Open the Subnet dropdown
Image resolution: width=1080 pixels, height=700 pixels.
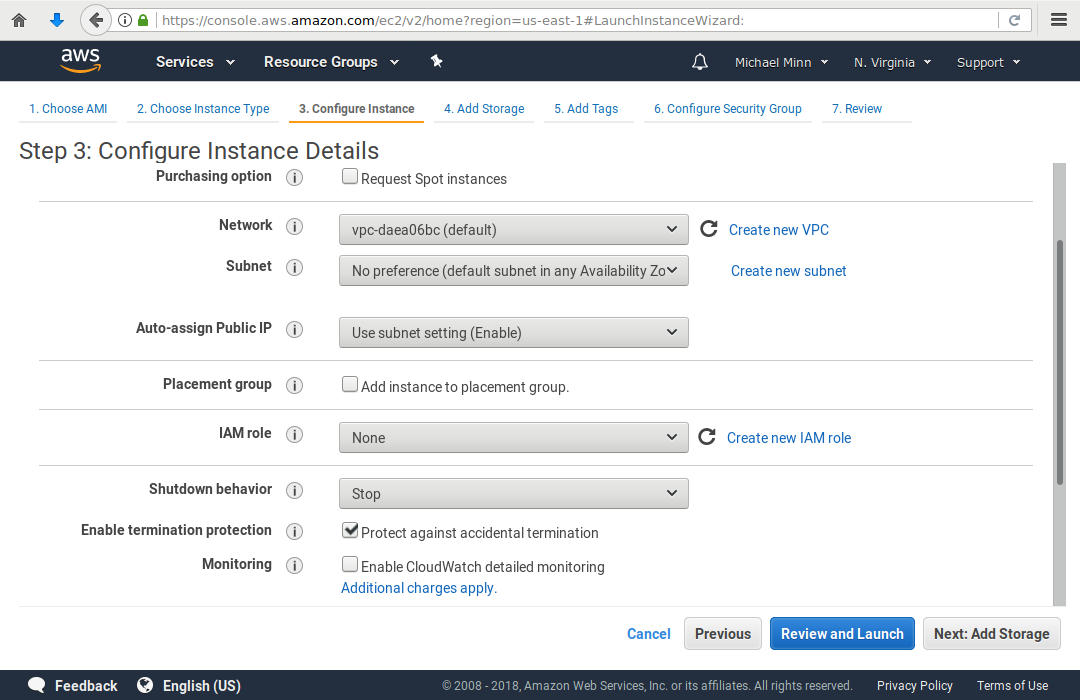click(x=513, y=271)
